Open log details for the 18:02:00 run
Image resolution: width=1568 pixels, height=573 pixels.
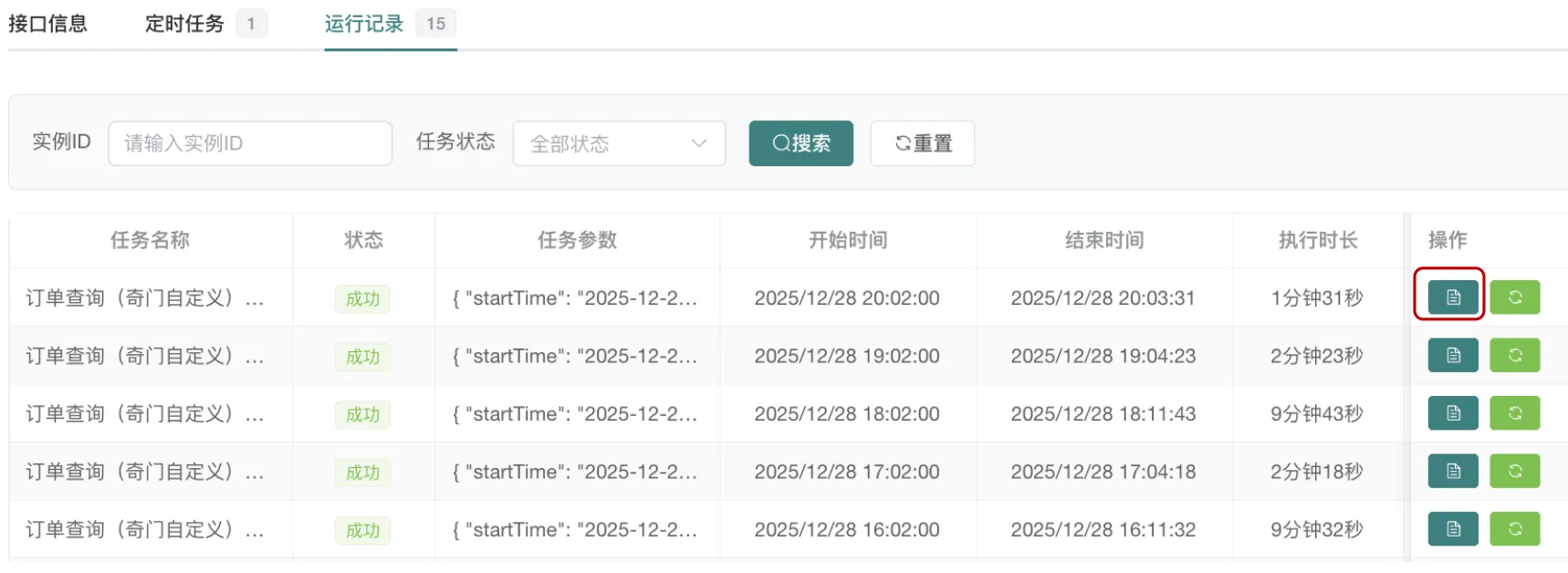[1452, 413]
